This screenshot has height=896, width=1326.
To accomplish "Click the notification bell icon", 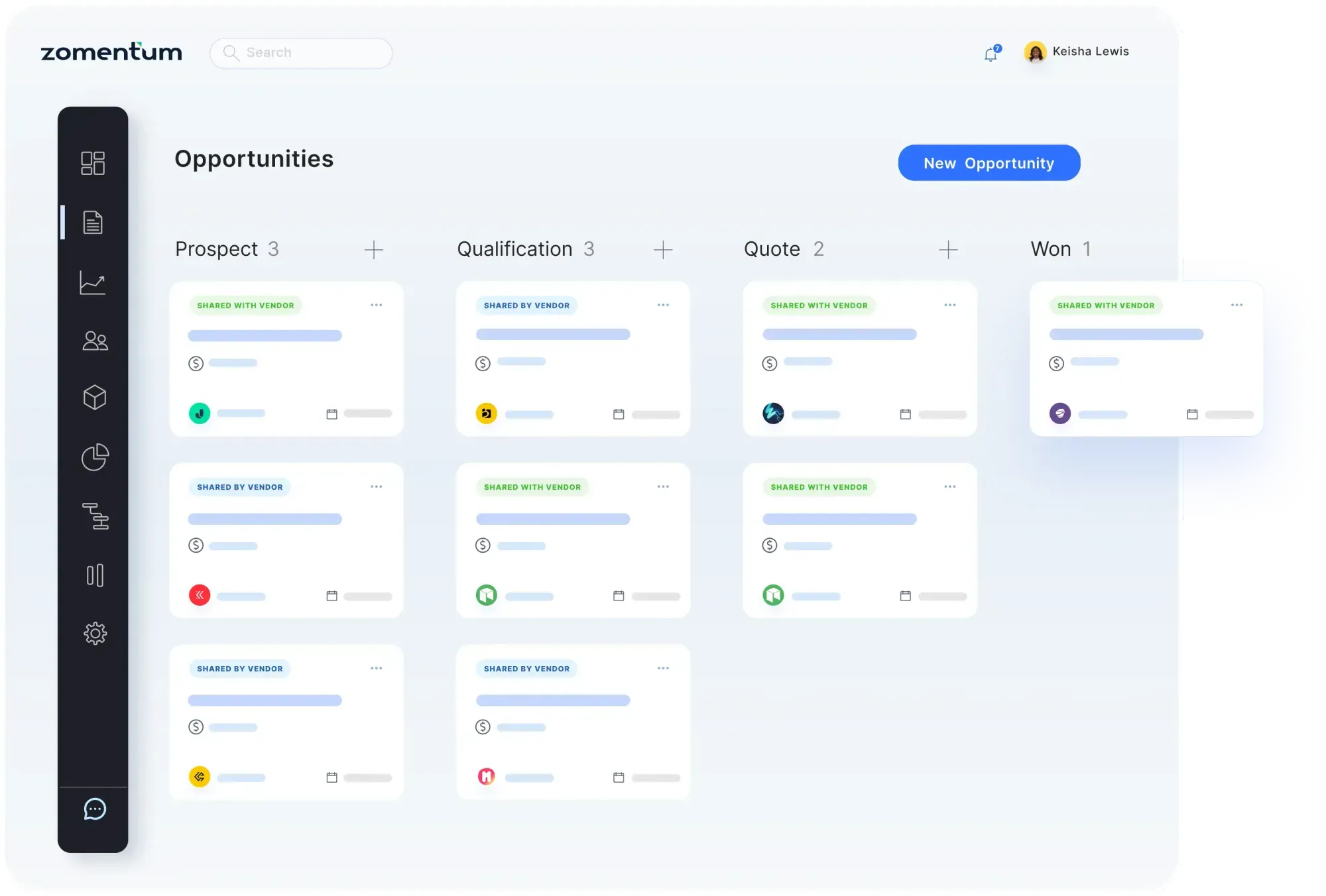I will pos(991,54).
